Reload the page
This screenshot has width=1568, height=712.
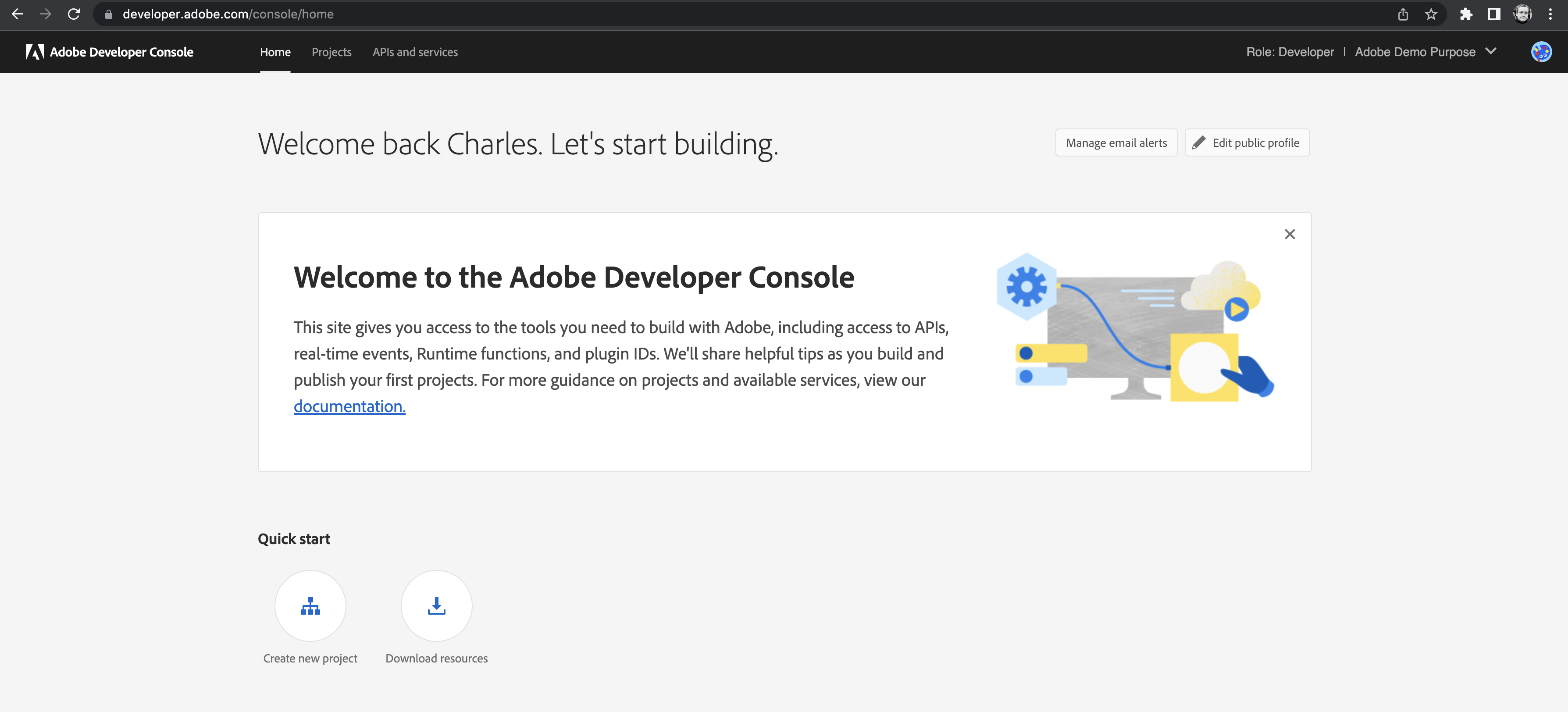point(74,14)
